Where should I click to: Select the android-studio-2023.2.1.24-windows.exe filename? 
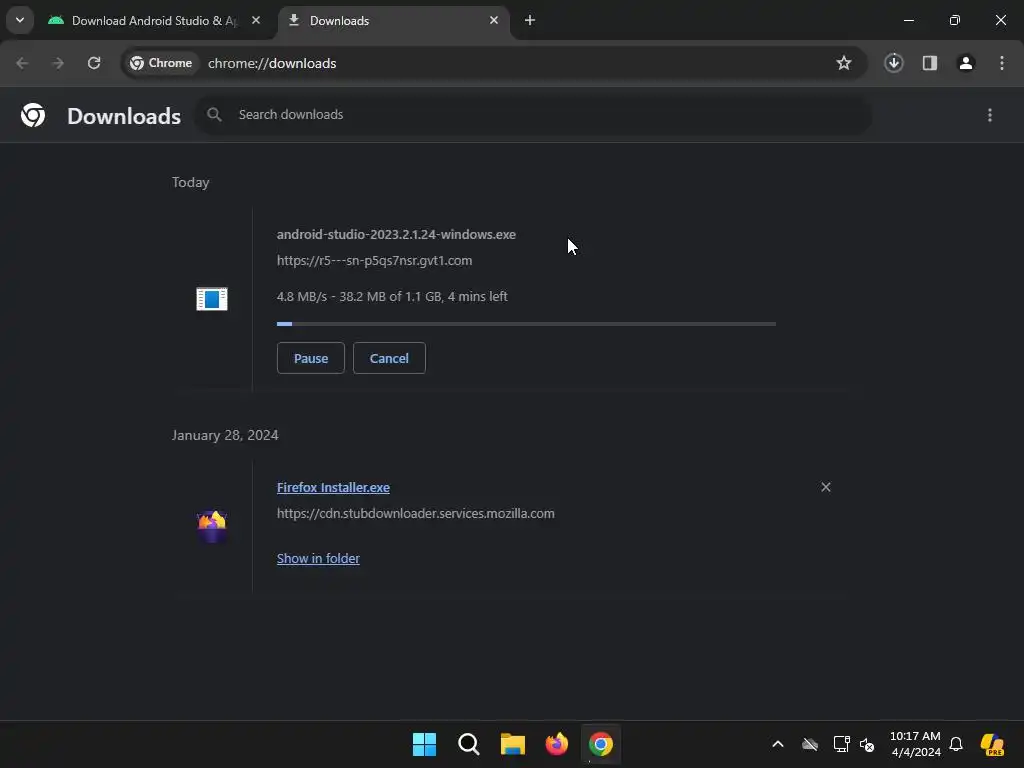point(396,234)
